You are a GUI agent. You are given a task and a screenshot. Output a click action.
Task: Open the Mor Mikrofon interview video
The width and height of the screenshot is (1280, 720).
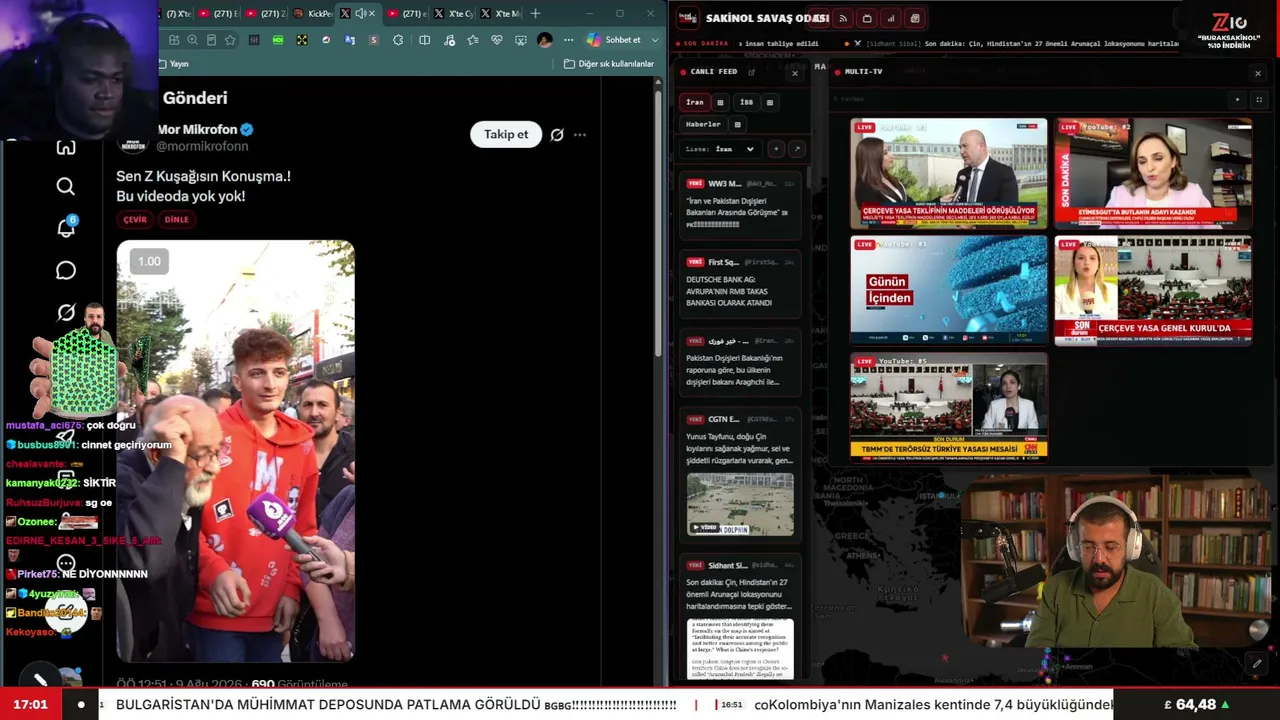[x=235, y=451]
